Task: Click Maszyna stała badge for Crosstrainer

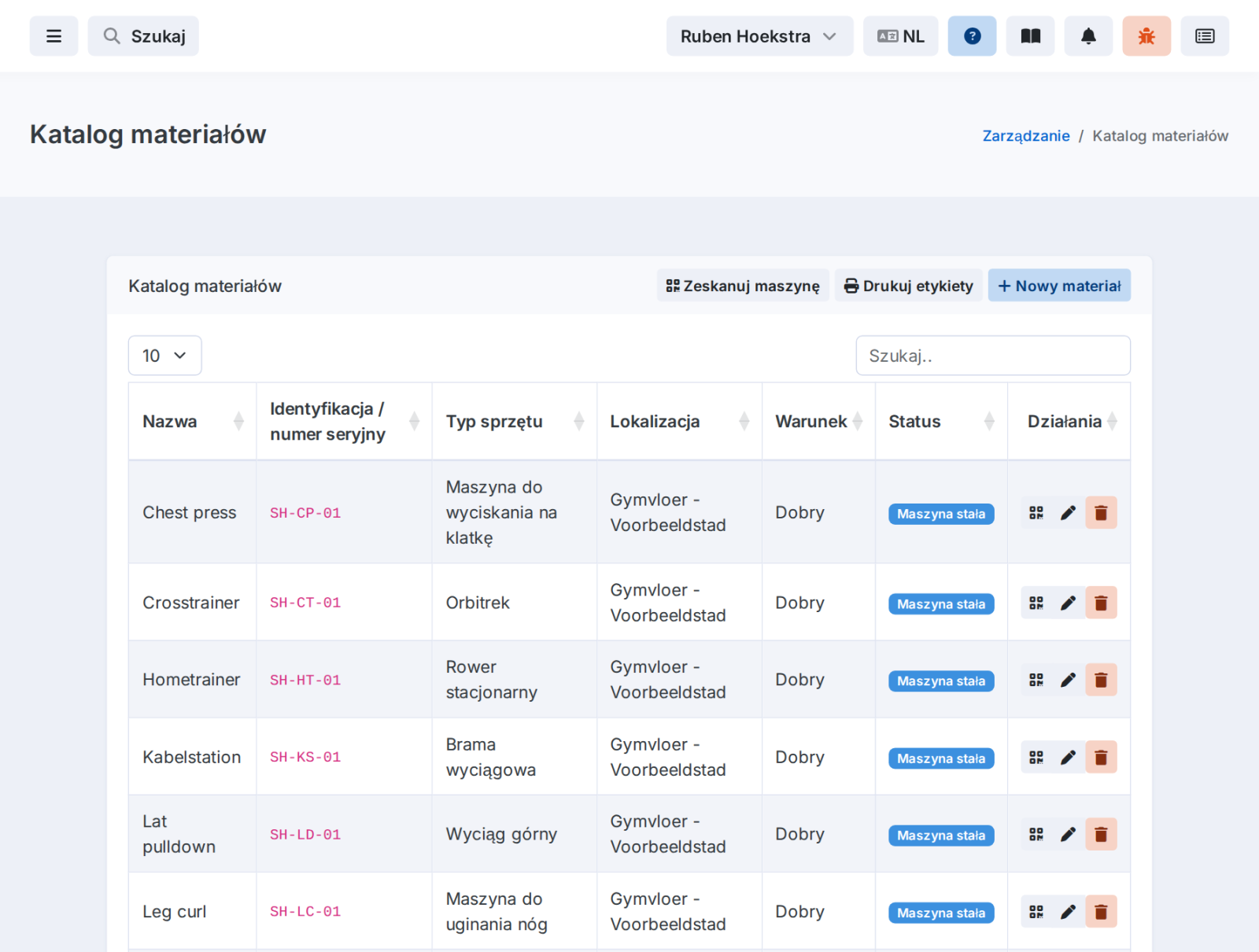Action: point(941,604)
